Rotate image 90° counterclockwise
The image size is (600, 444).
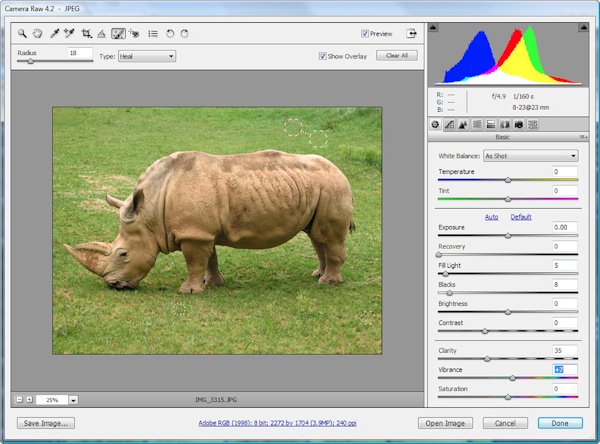[x=170, y=34]
